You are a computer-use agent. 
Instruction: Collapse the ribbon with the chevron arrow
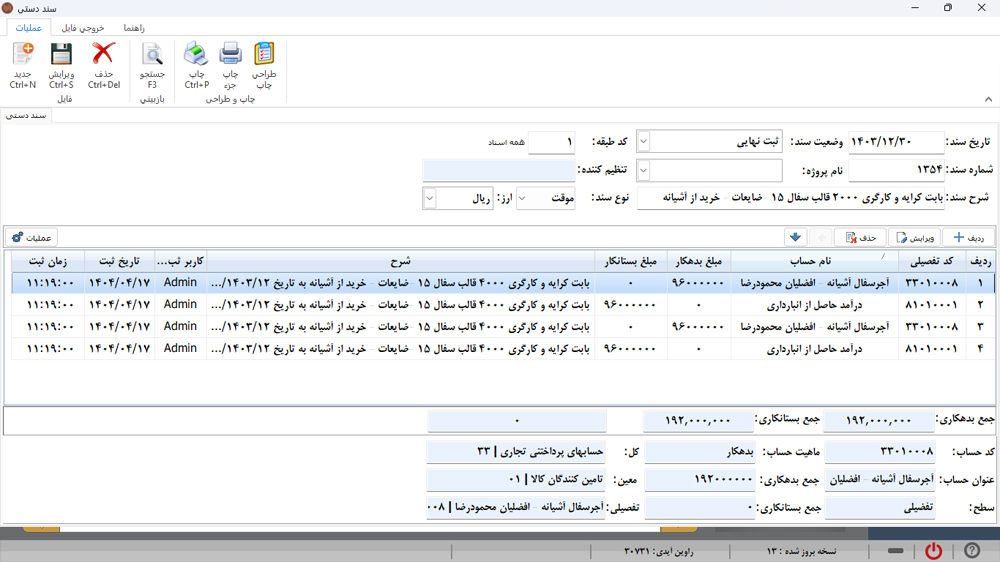pos(988,99)
